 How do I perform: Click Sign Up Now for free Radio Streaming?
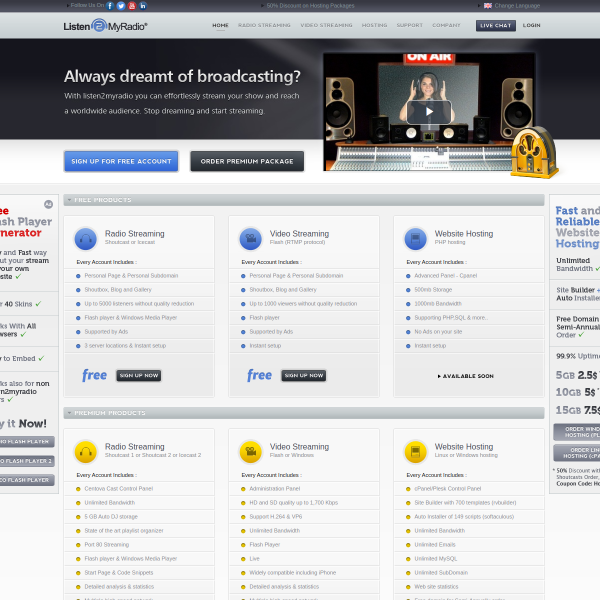(x=139, y=375)
